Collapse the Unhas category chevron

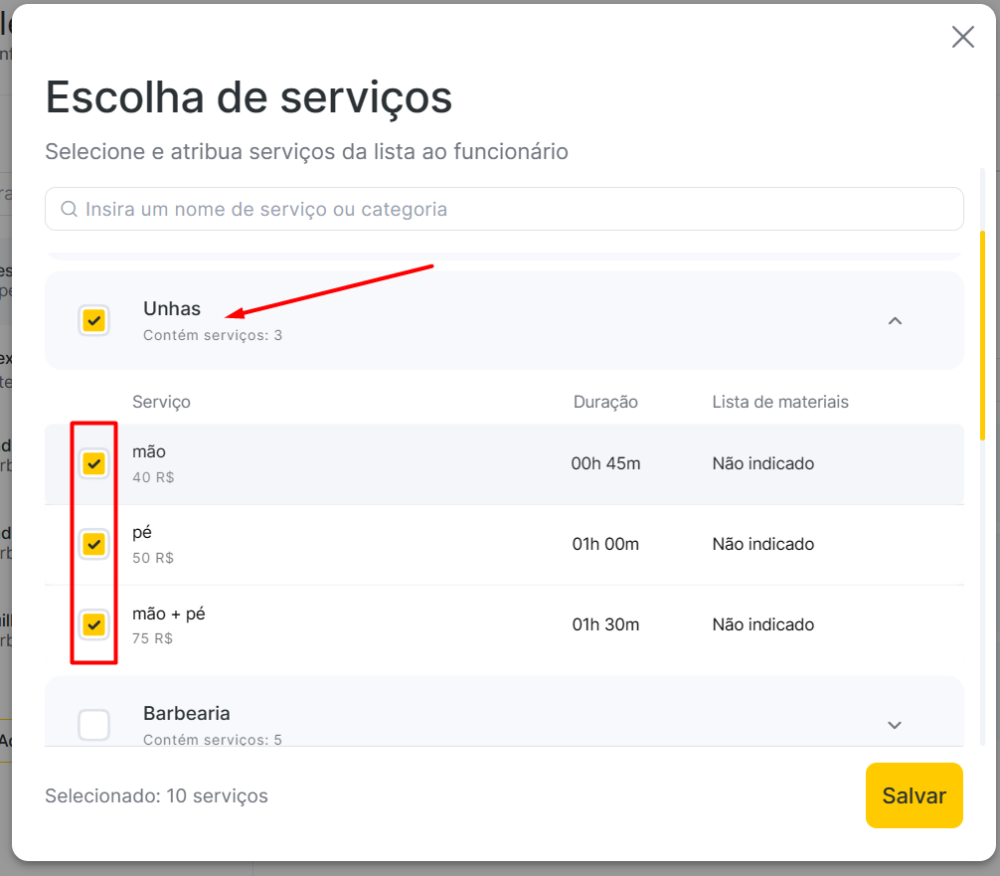895,321
